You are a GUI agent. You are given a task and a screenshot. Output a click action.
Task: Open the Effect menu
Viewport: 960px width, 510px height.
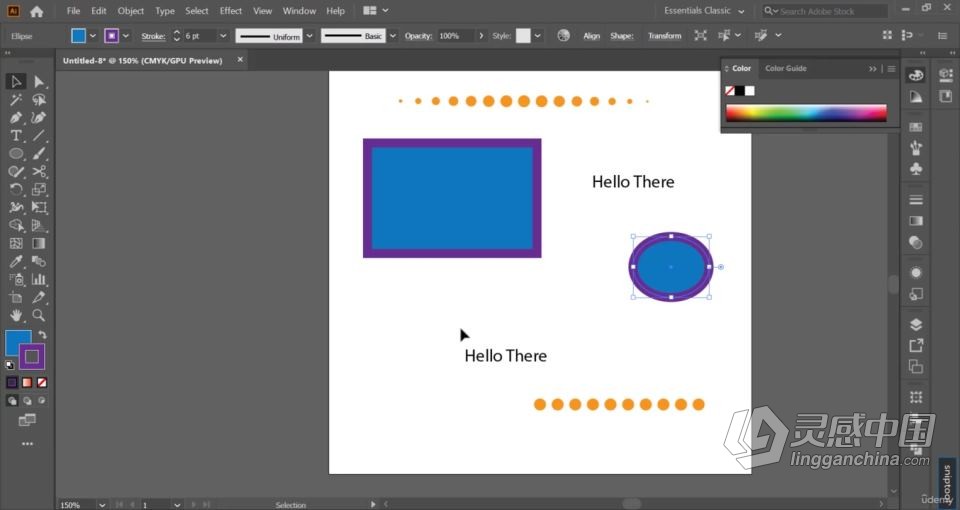click(x=231, y=11)
